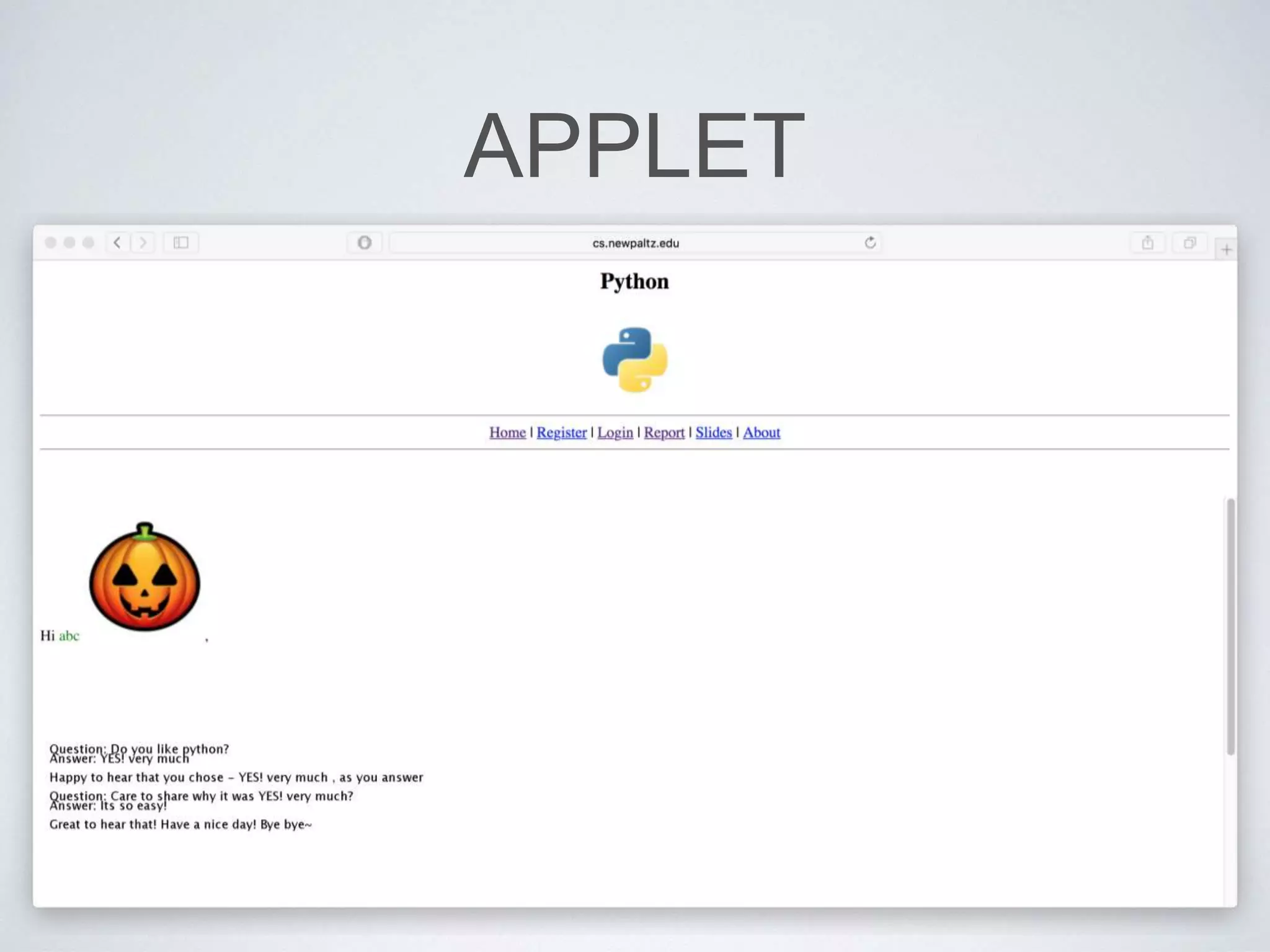Screen dimensions: 1270x952
Task: Open the Slides link
Action: point(714,433)
